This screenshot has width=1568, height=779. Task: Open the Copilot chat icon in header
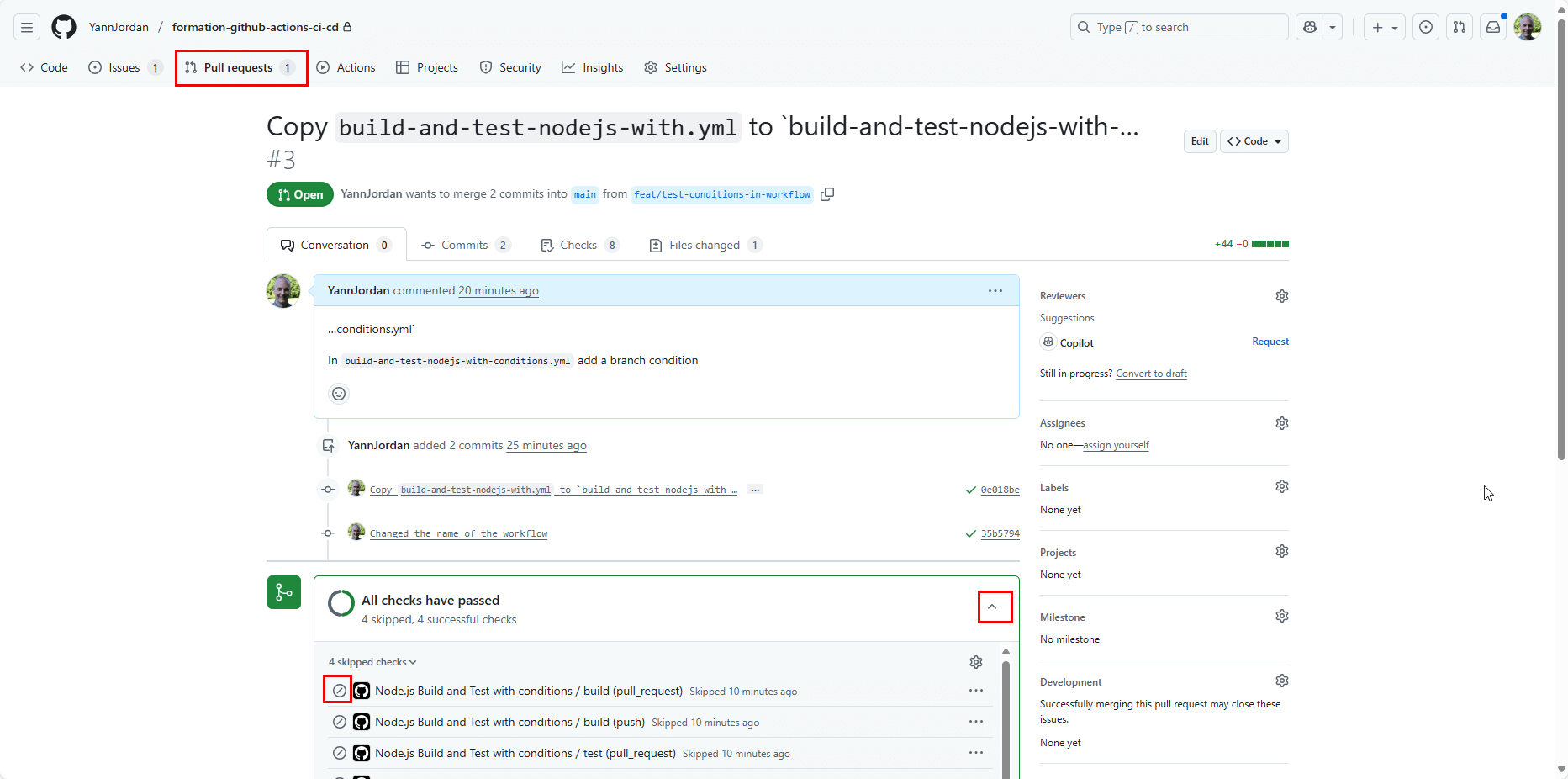coord(1310,27)
